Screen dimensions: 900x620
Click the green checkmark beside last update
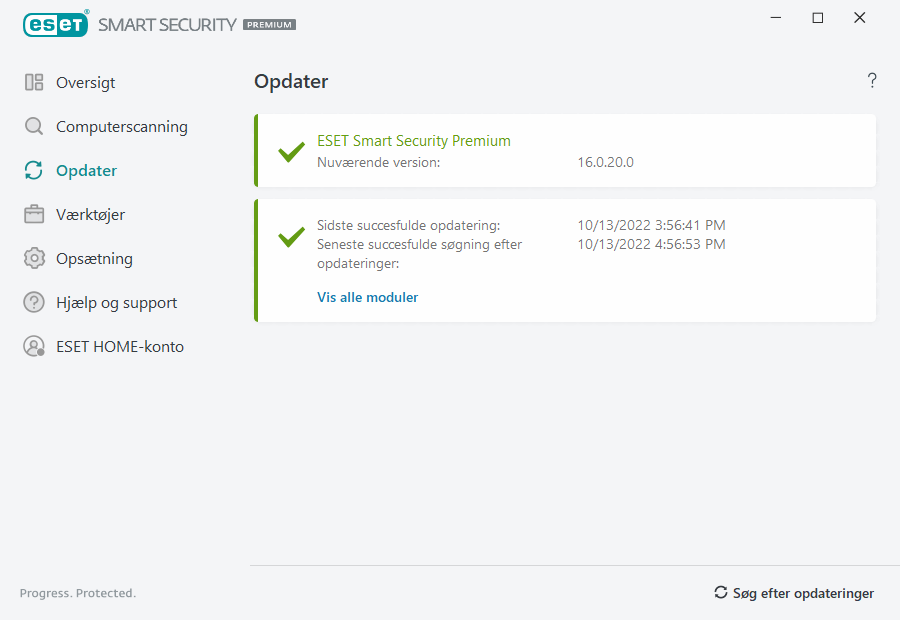(291, 237)
